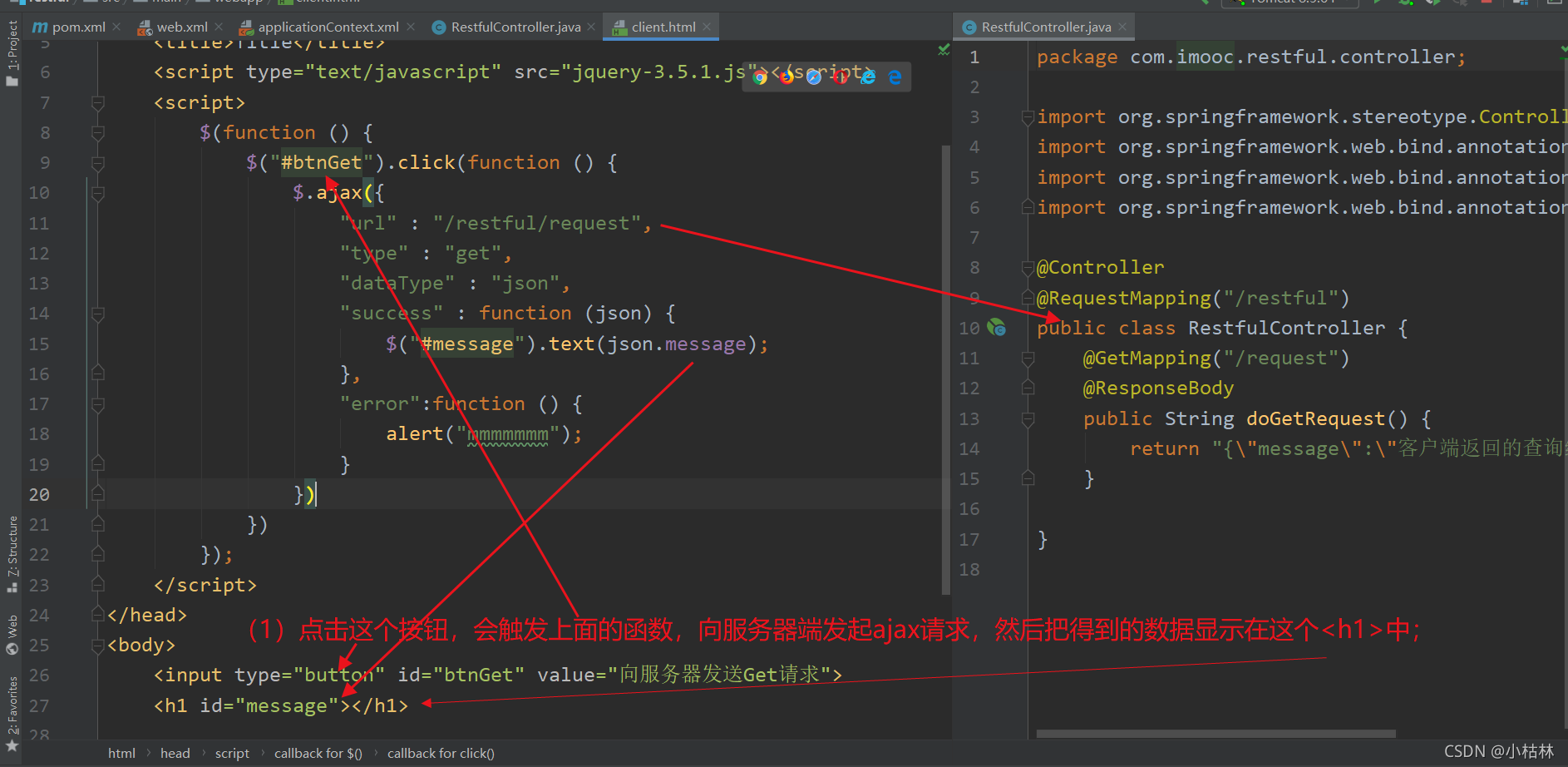The height and width of the screenshot is (767, 1568).
Task: Click the @ResponseBody annotation
Action: click(x=1158, y=388)
